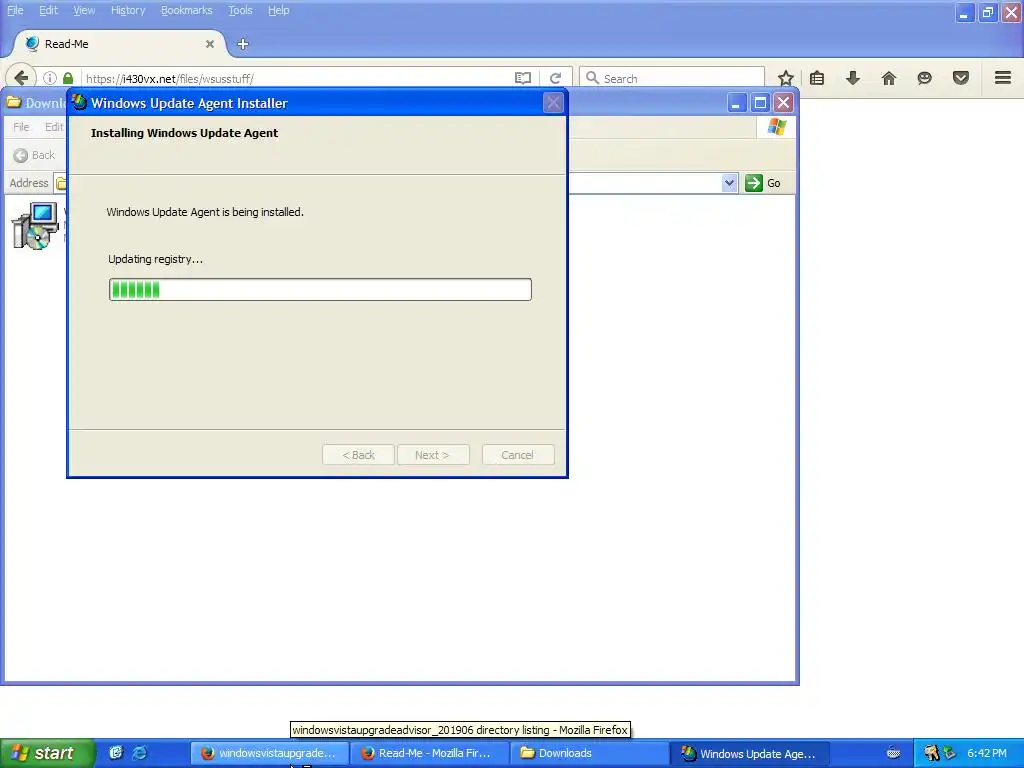Viewport: 1024px width, 768px height.
Task: Click the Firefox Hello smiley icon
Action: (925, 78)
